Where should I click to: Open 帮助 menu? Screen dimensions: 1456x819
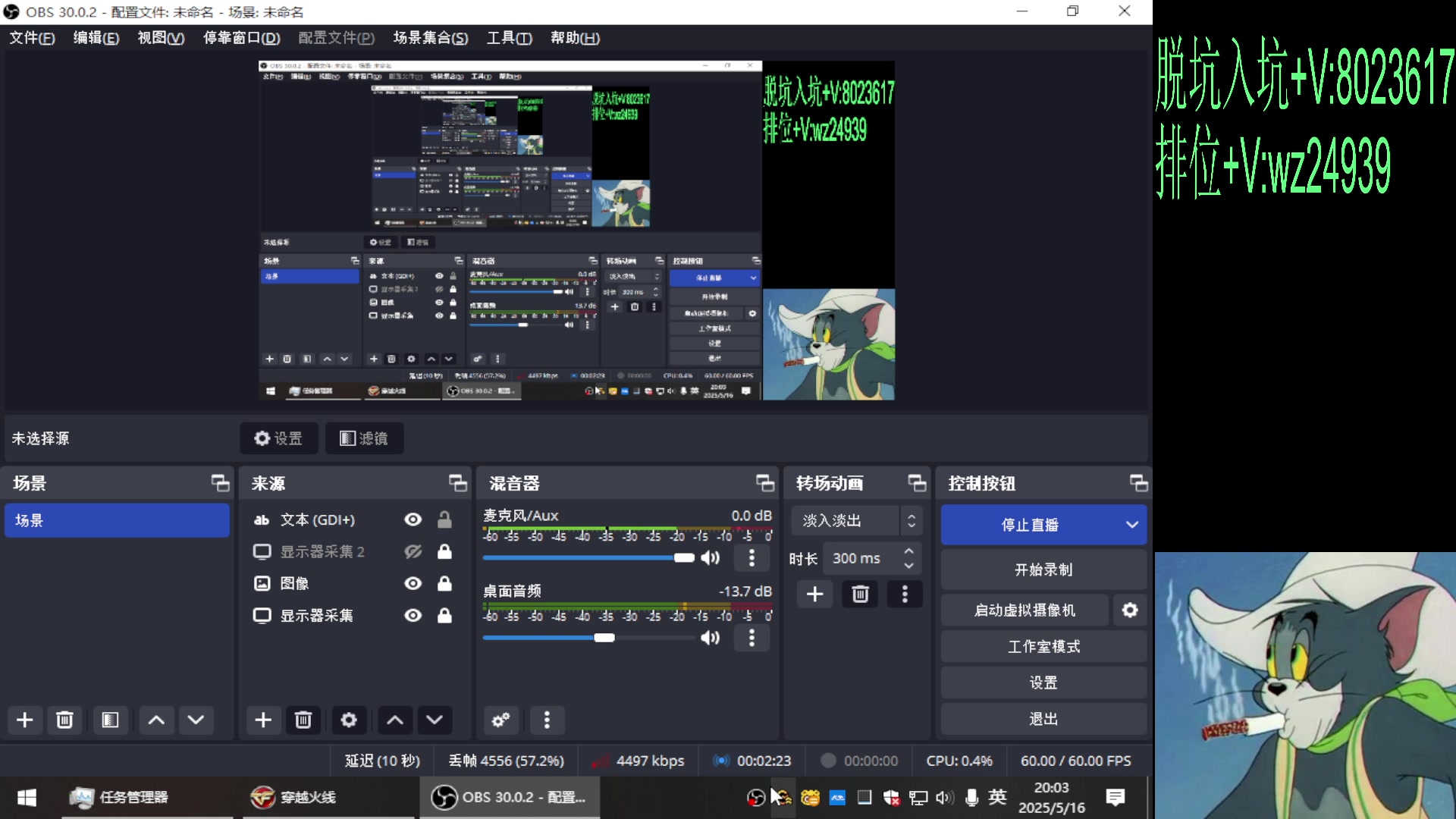pyautogui.click(x=575, y=38)
